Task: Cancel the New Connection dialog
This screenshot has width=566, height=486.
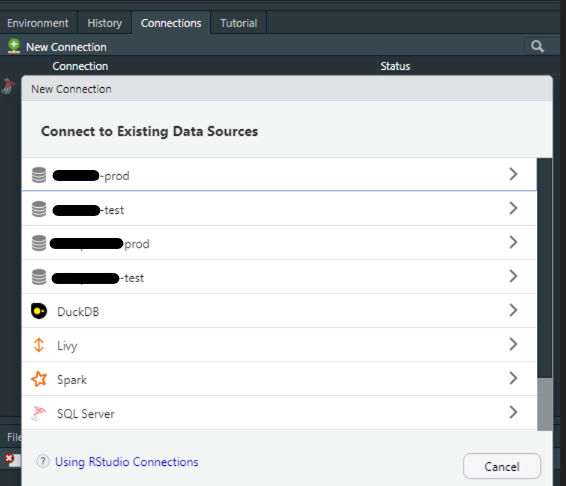Action: [502, 466]
